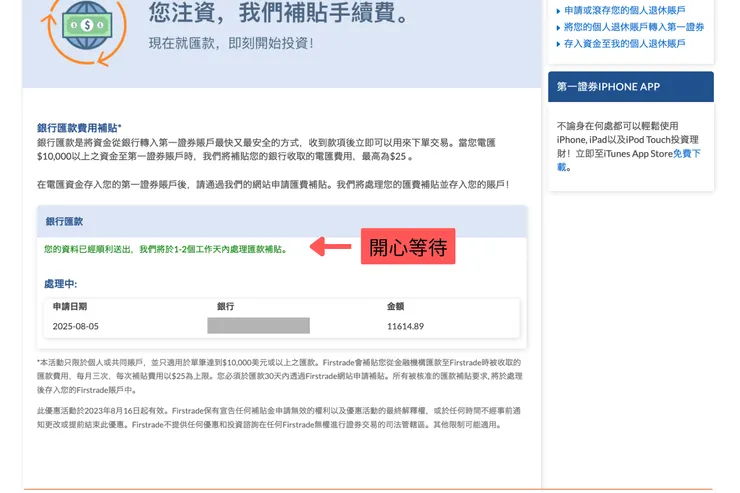Click the arrow bullet beside 申請或滾存您的個人退休賬戶
This screenshot has width=740, height=493.
point(558,11)
